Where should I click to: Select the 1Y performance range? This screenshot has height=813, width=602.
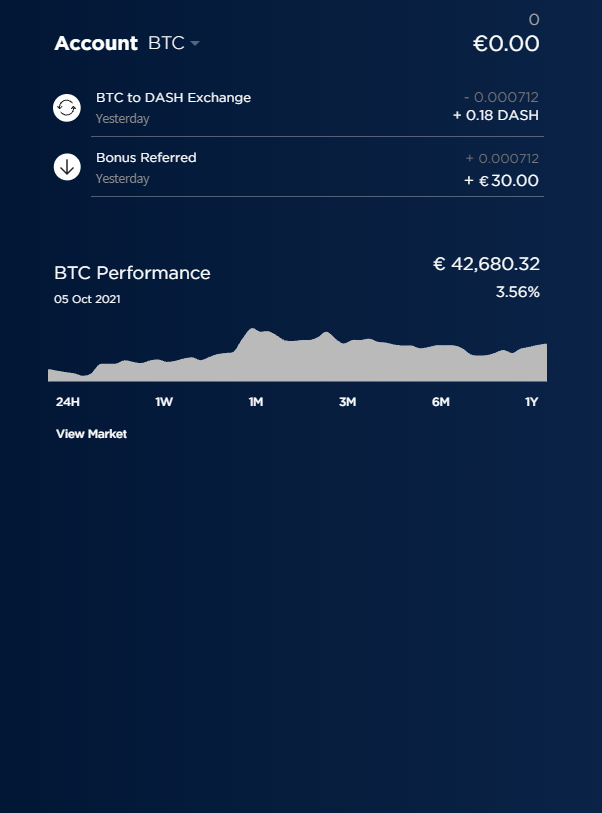531,402
